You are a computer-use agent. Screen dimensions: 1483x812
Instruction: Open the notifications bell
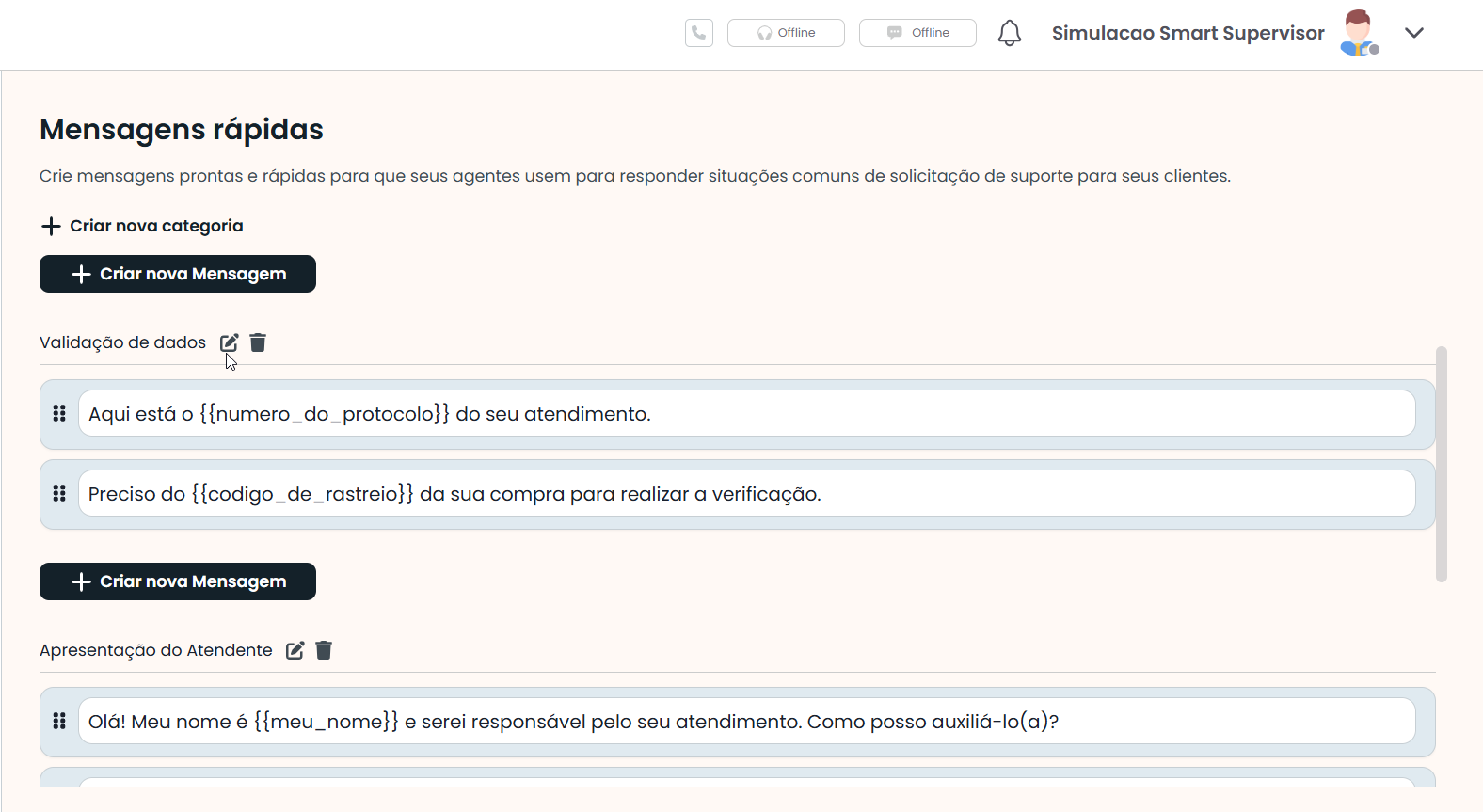coord(1009,33)
